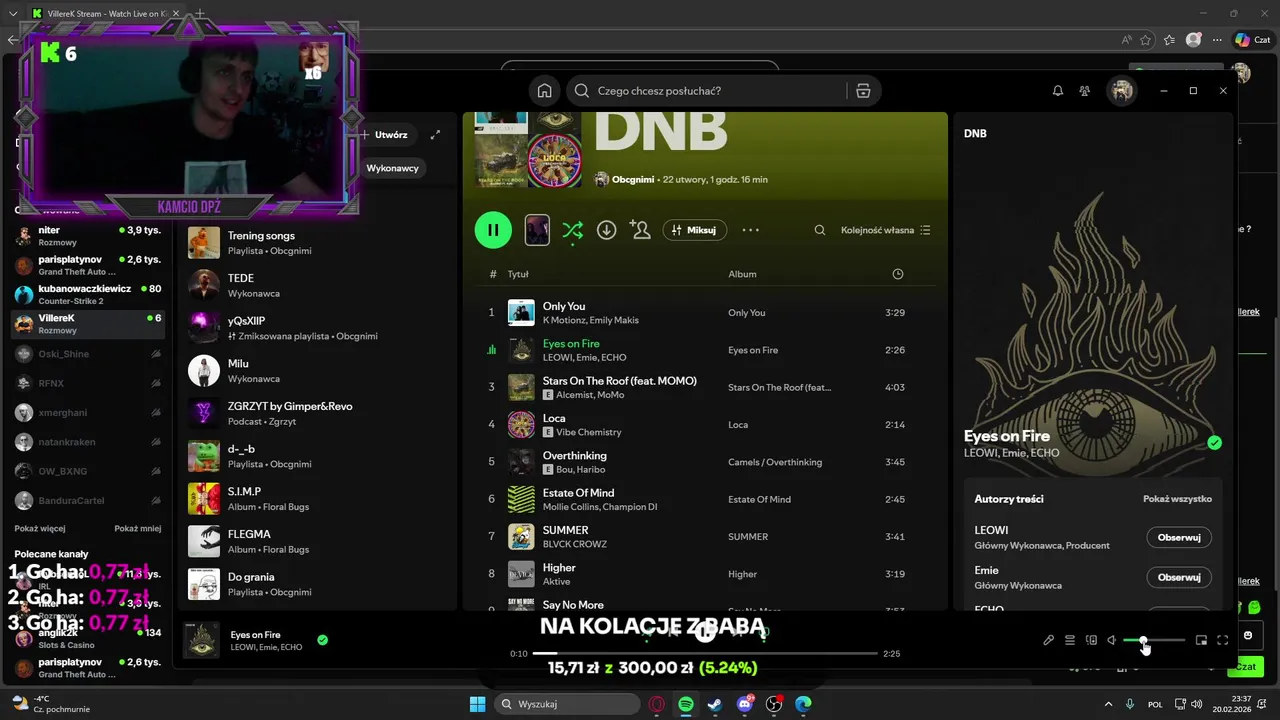This screenshot has height=720, width=1280.
Task: Download the DNB playlist
Action: click(606, 230)
